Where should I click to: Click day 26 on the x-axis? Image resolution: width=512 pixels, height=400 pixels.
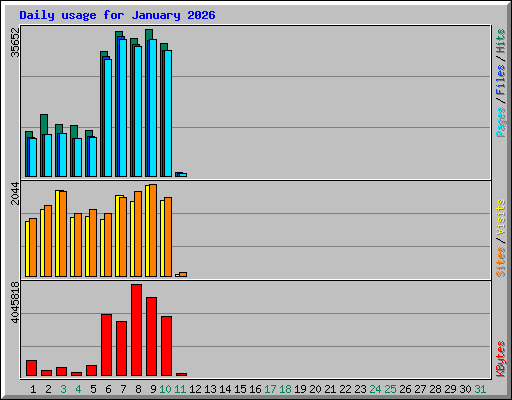(x=405, y=389)
